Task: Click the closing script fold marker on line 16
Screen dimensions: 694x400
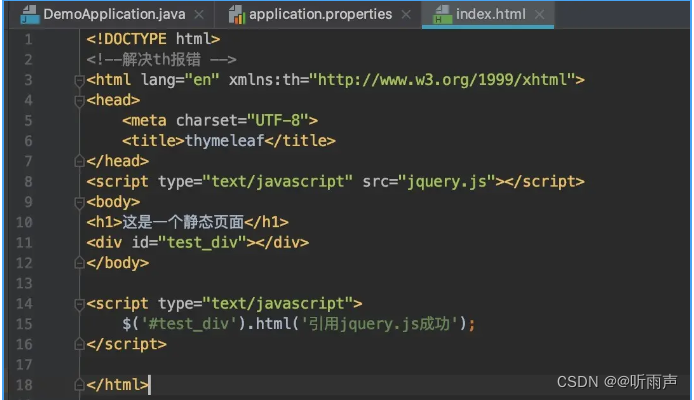Action: tap(79, 344)
